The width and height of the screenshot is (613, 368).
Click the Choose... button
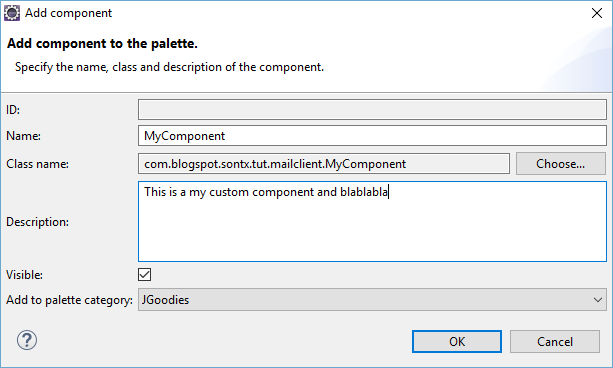561,164
